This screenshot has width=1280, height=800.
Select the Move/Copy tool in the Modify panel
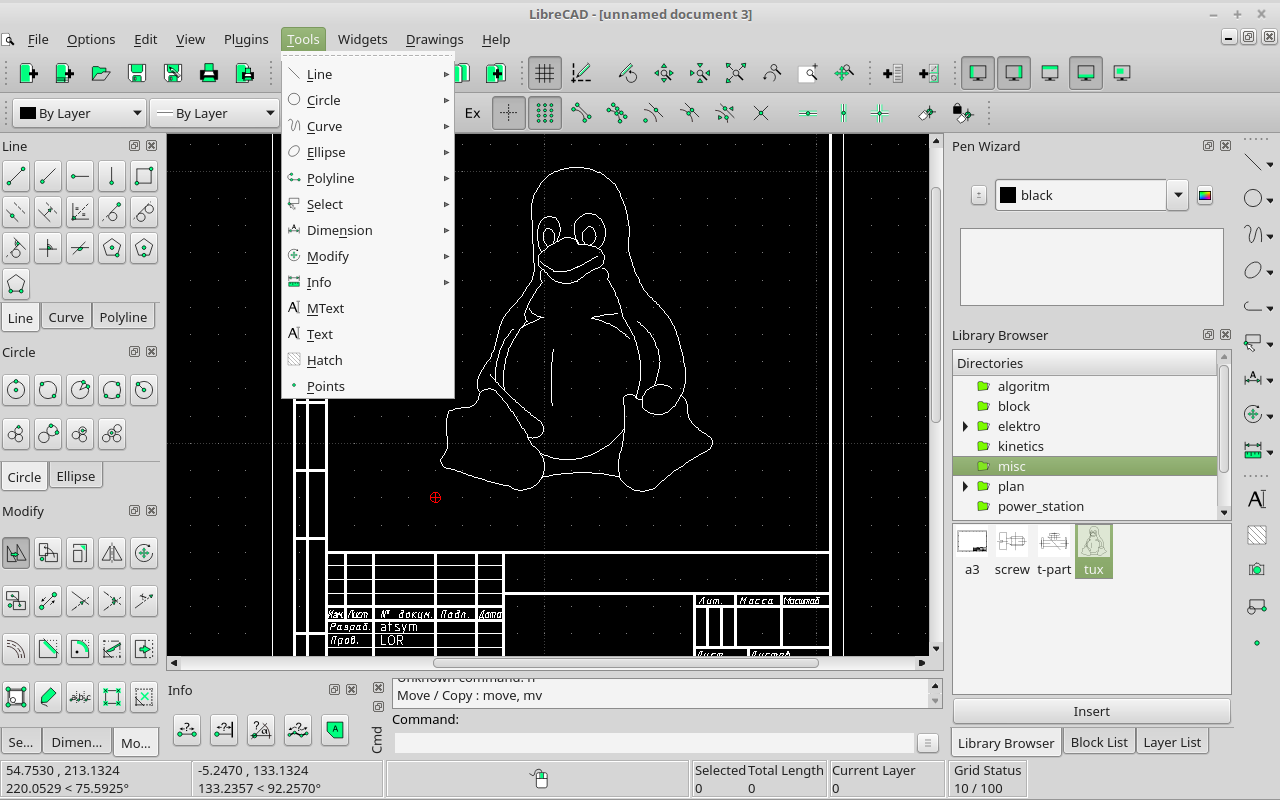[16, 552]
